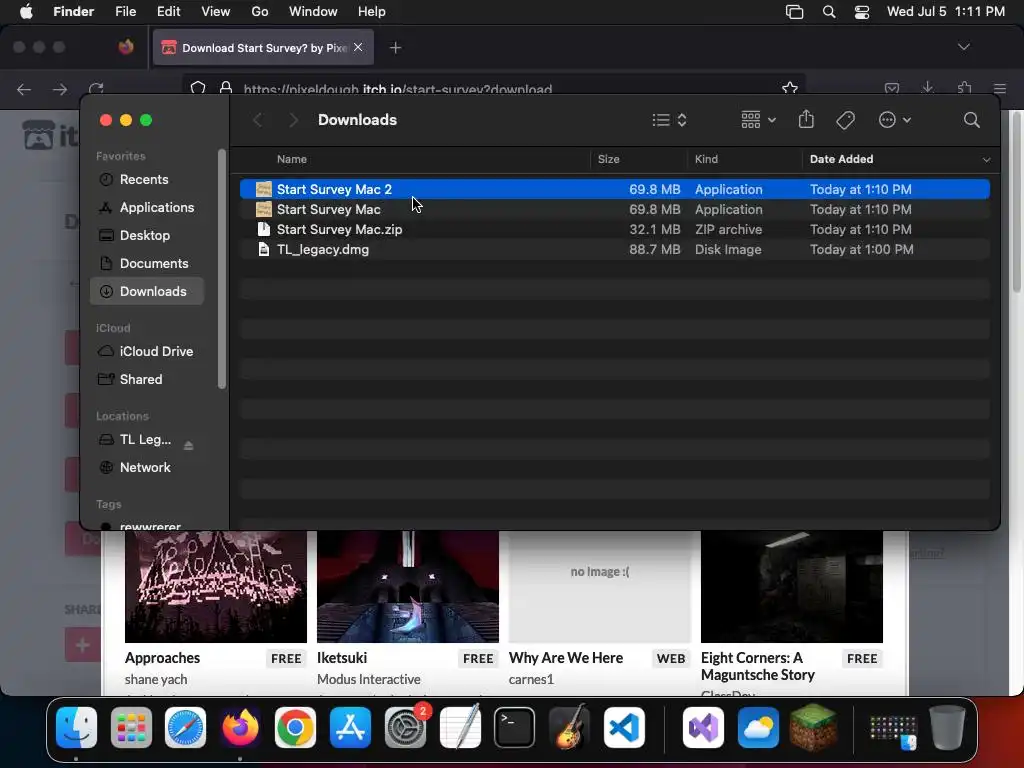1024x768 pixels.
Task: Click the Stage Manager menu bar icon
Action: tap(795, 12)
